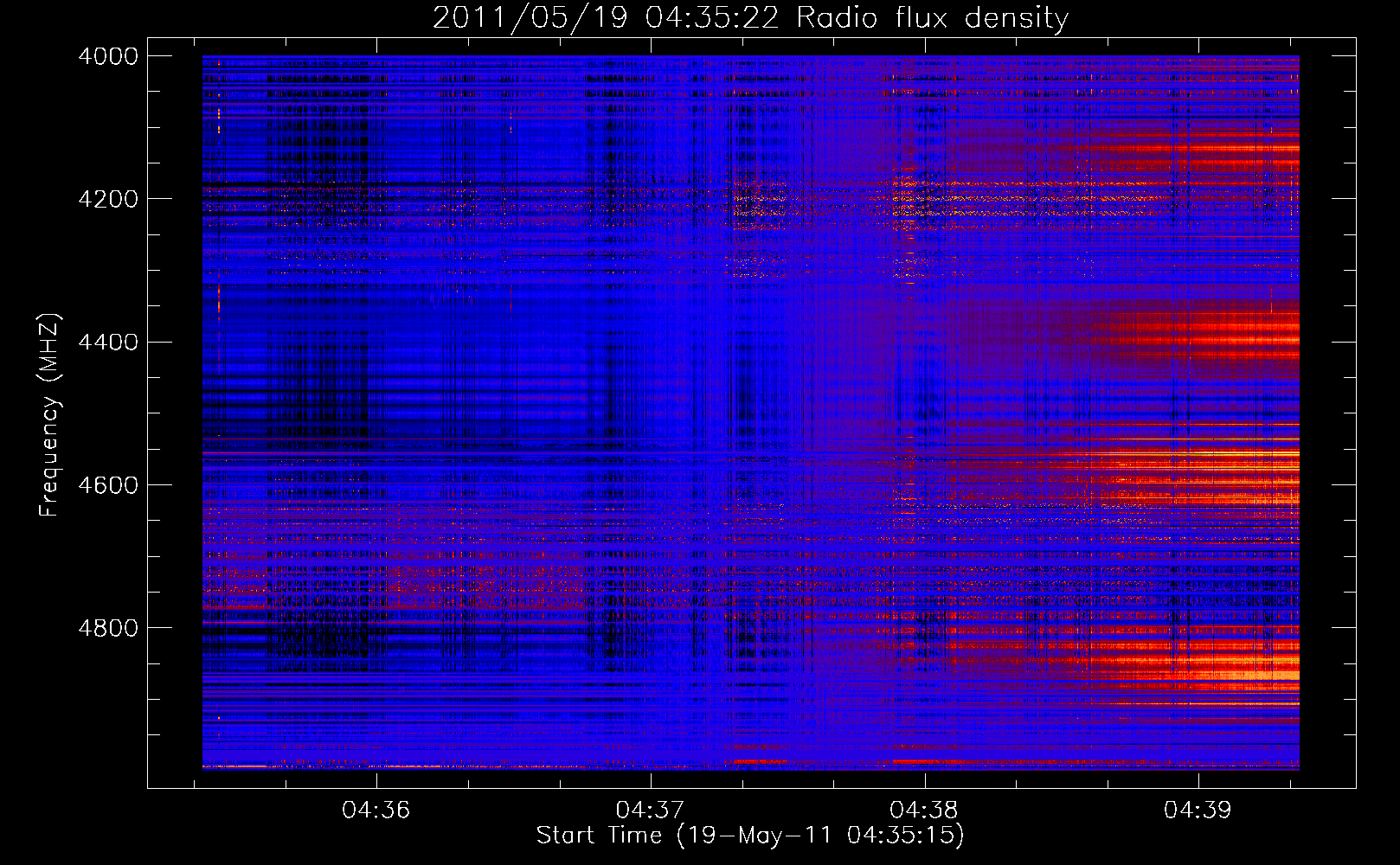Click the 4400 frequency tick label

pos(108,342)
